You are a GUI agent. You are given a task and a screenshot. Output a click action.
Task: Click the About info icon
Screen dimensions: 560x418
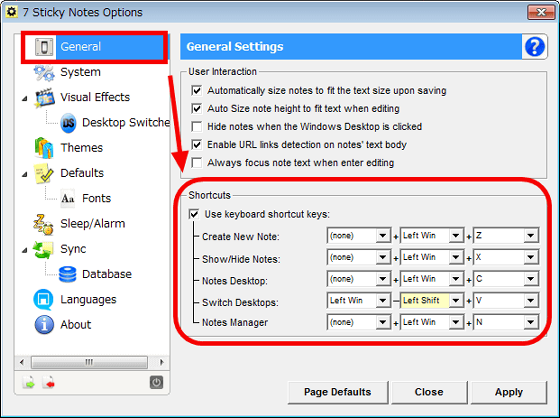[x=44, y=325]
